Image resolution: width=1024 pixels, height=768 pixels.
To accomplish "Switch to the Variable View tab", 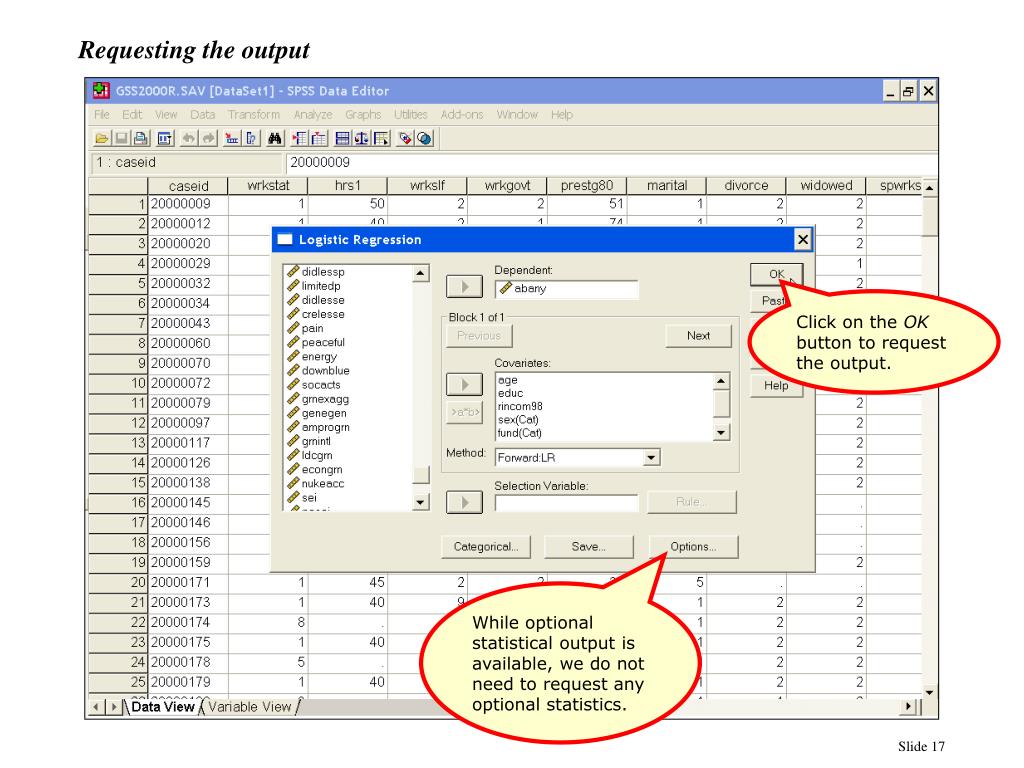I will pos(249,707).
